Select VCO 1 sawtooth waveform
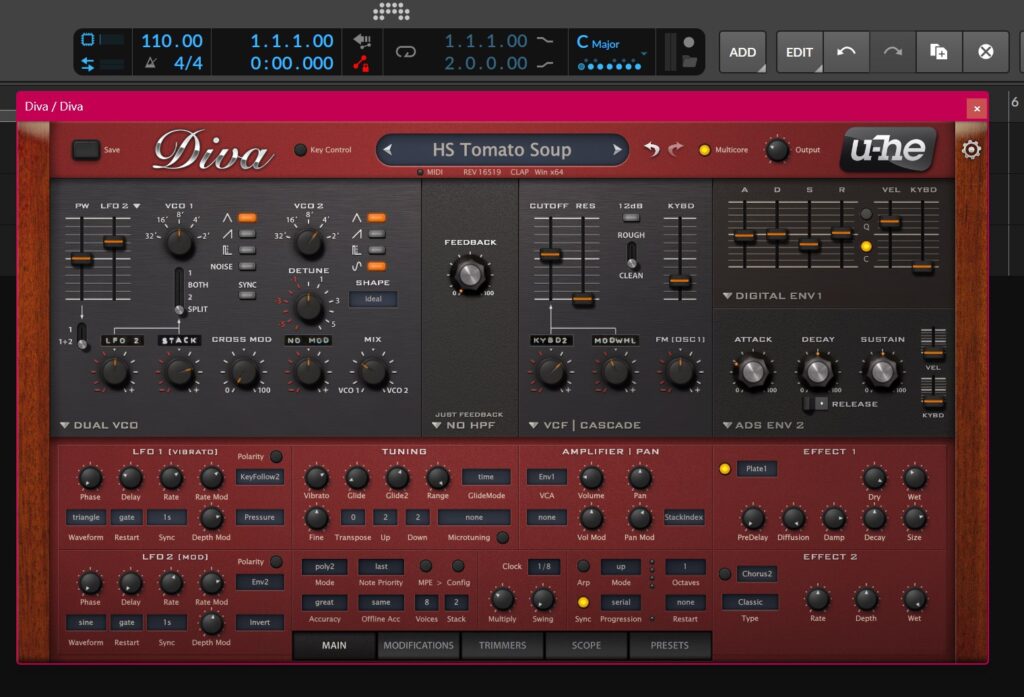 click(x=247, y=234)
